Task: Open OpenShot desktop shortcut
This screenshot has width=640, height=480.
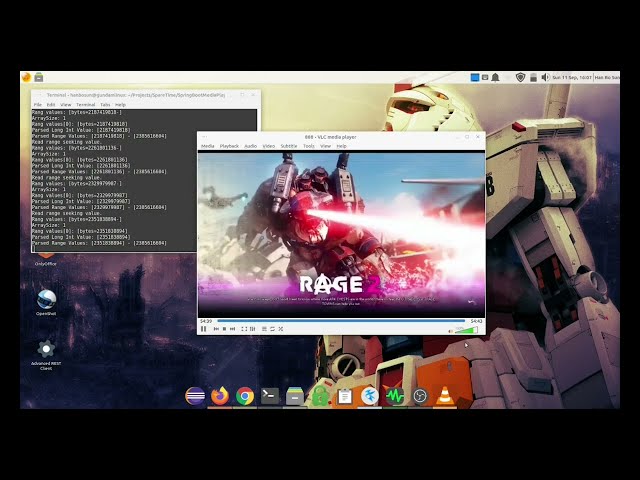Action: coord(46,302)
